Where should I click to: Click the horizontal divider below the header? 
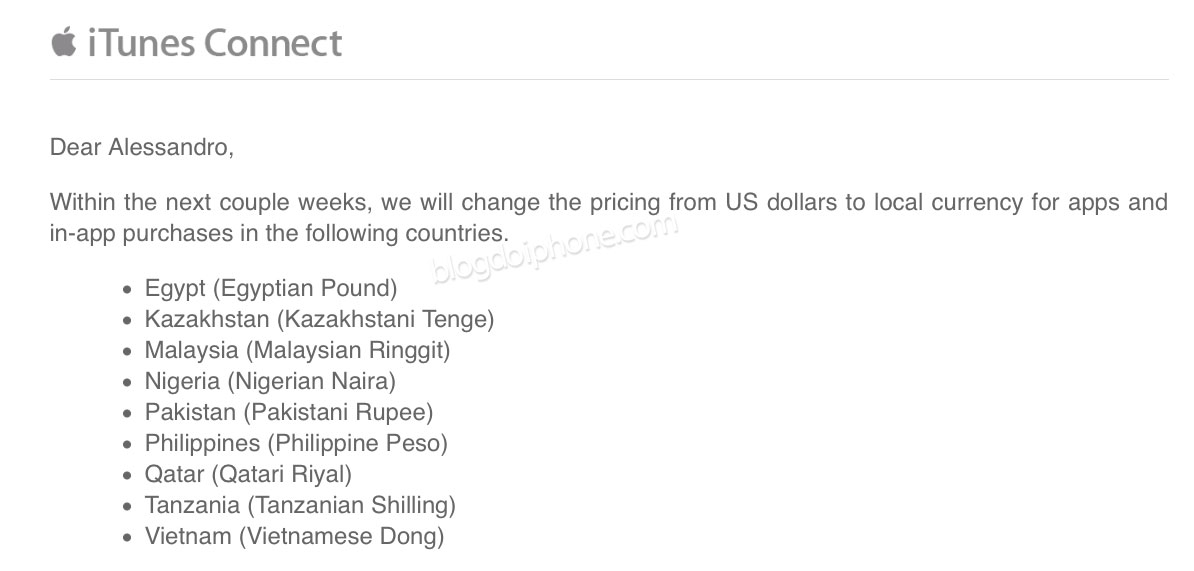(x=609, y=79)
